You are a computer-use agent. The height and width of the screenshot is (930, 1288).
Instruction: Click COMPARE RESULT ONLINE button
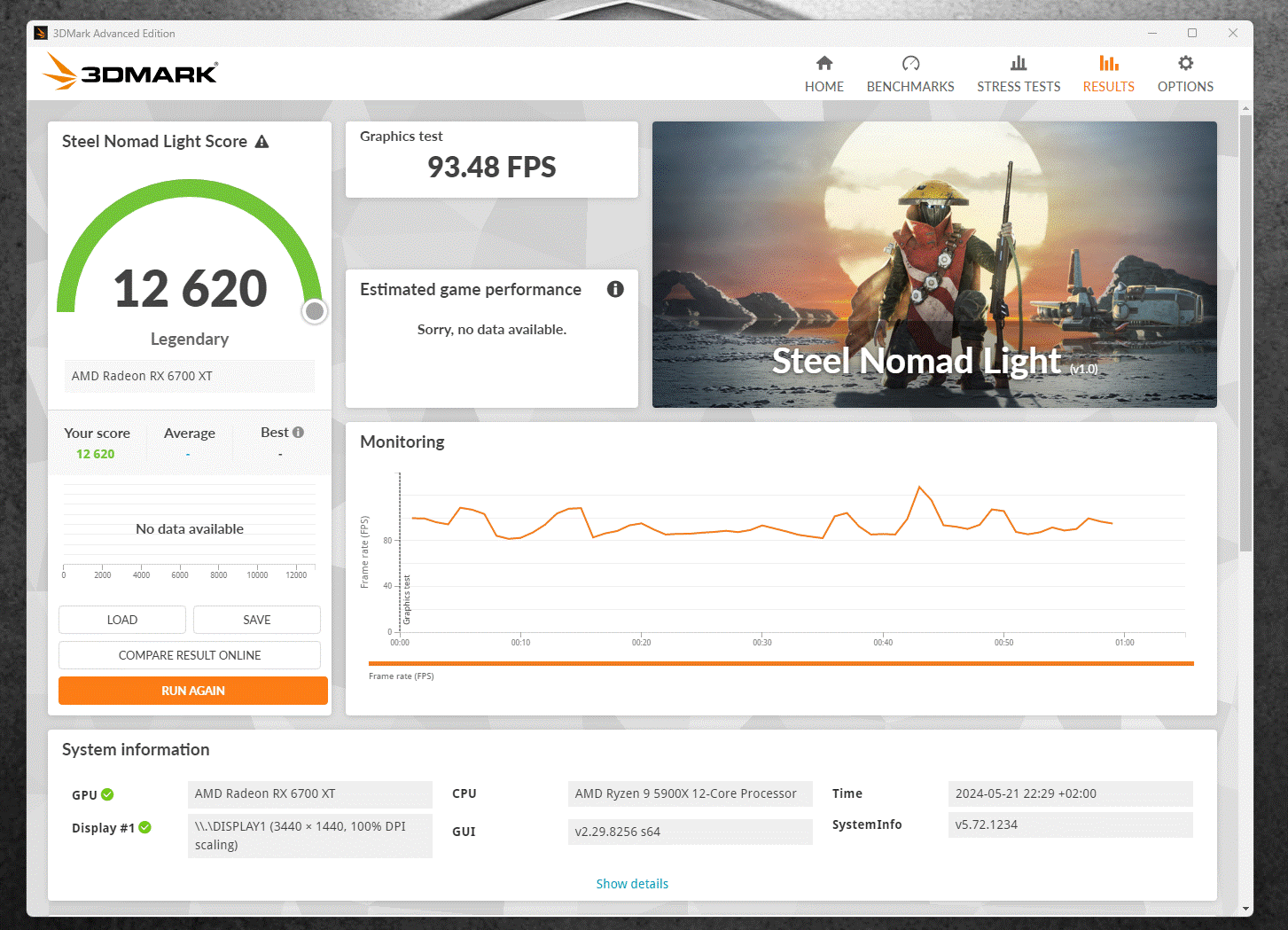(x=190, y=655)
